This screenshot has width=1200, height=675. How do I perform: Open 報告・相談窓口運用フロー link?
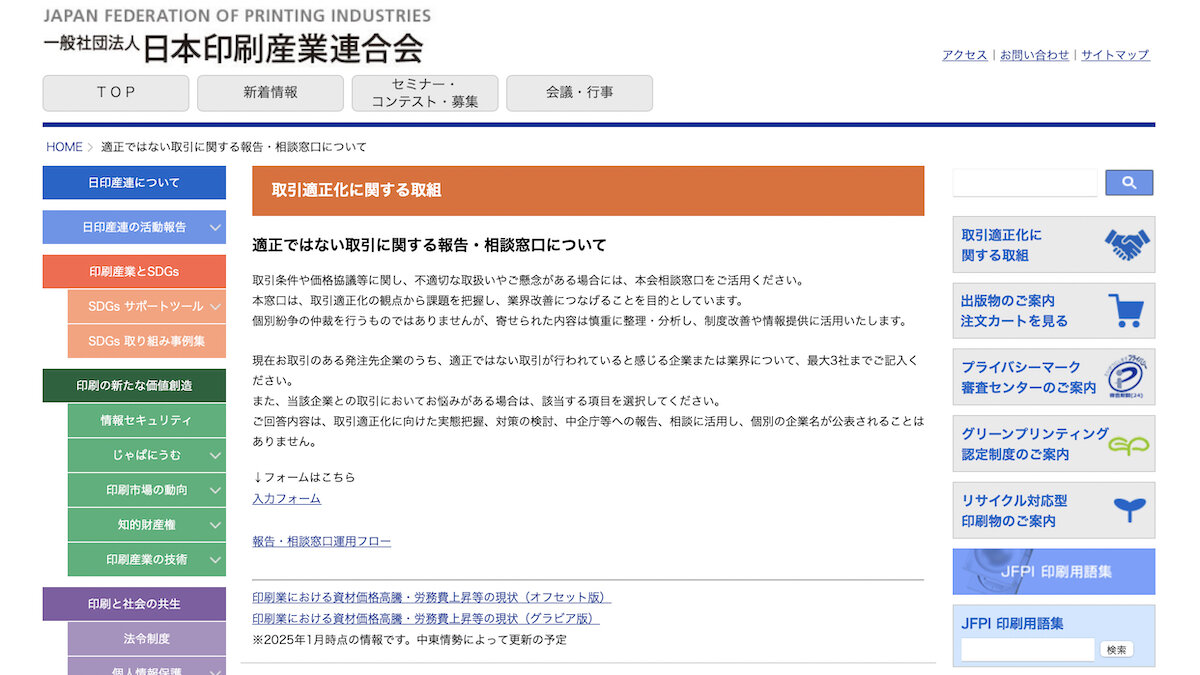pyautogui.click(x=322, y=542)
